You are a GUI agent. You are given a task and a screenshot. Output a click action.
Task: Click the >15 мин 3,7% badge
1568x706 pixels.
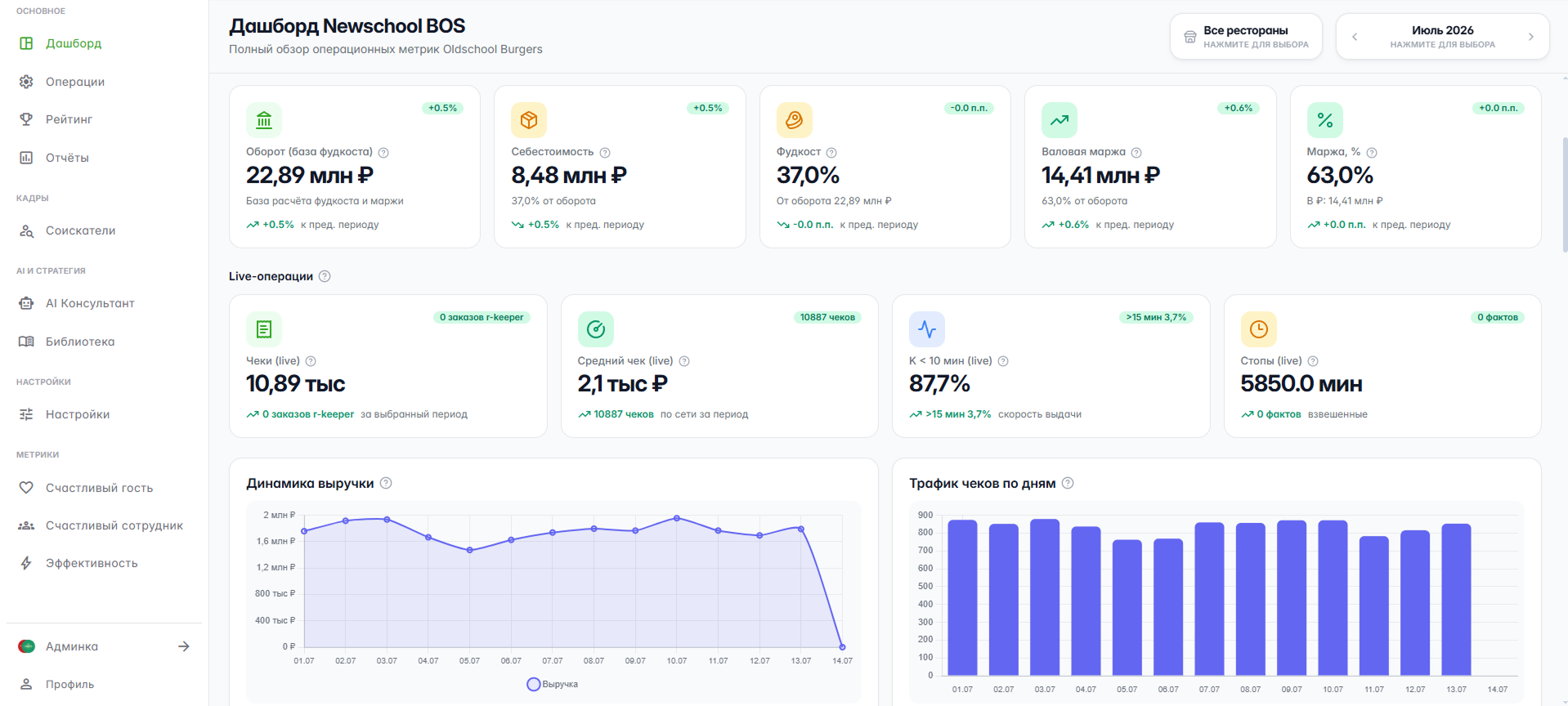coord(1156,317)
